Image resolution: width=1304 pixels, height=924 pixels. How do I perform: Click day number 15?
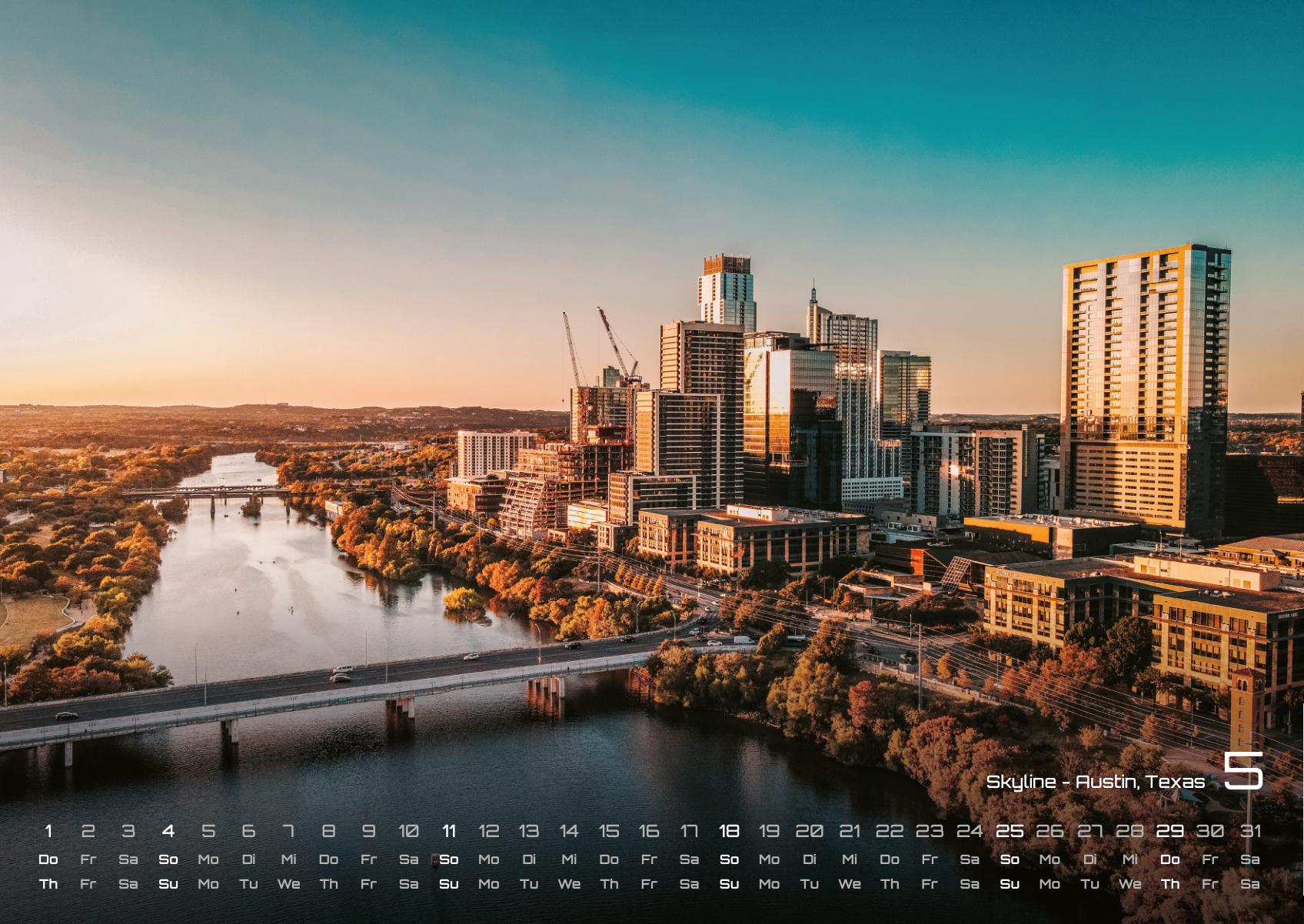tap(609, 831)
